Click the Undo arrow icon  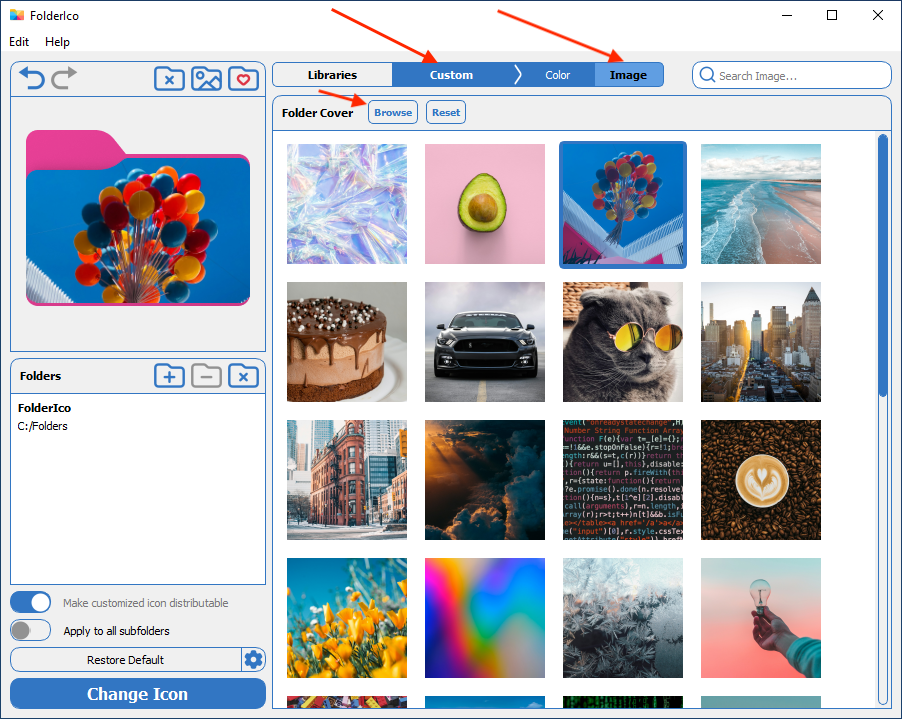click(x=31, y=78)
